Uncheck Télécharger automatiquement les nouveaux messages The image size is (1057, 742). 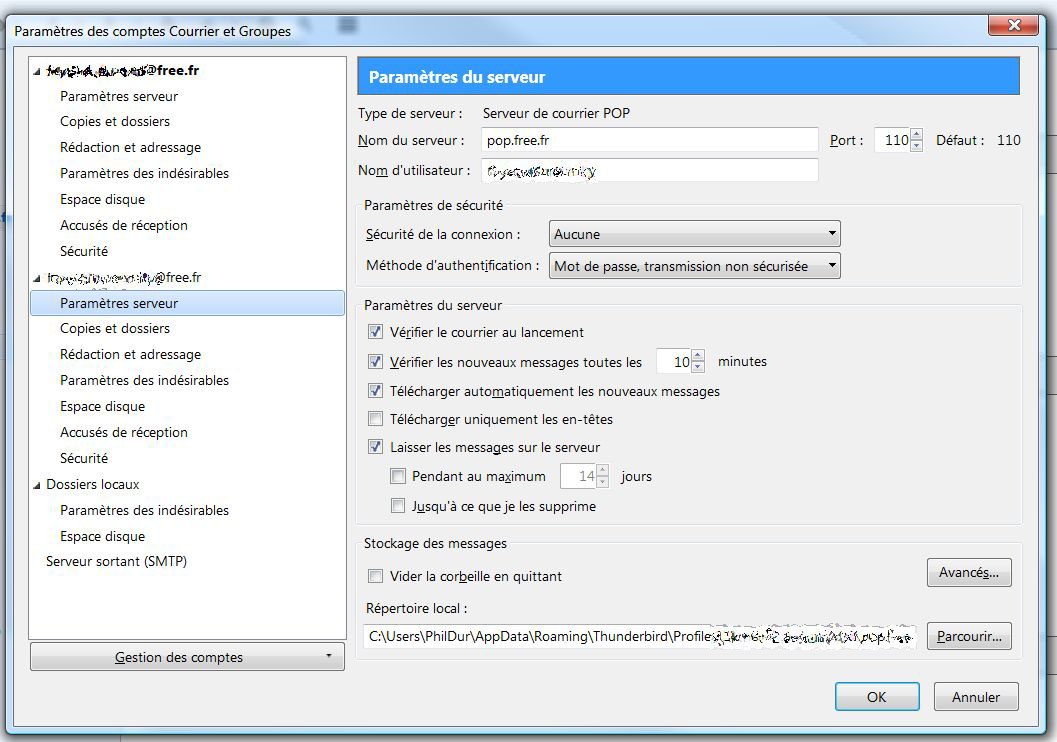point(375,390)
